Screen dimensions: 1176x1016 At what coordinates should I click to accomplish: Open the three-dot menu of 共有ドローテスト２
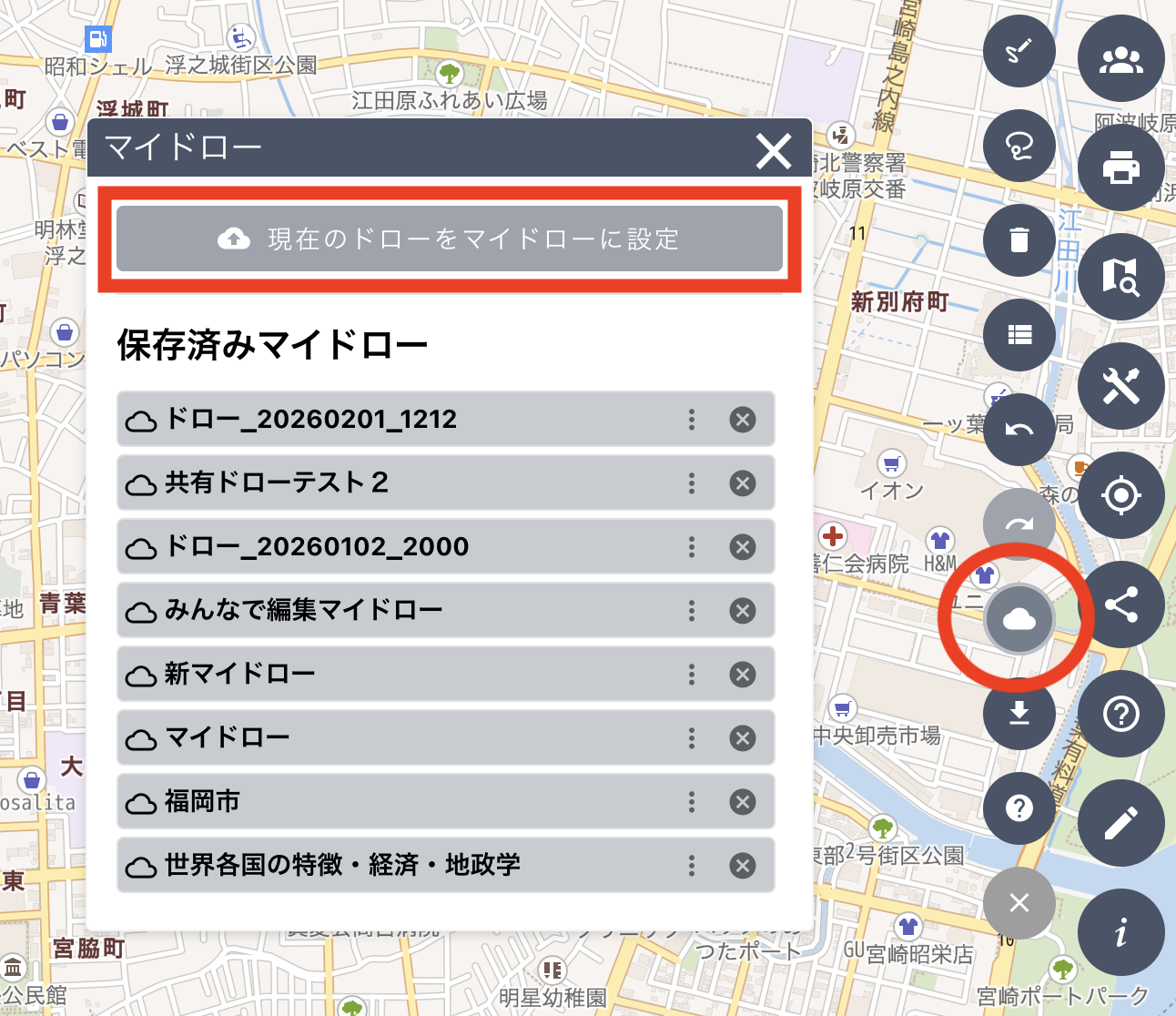pos(691,483)
